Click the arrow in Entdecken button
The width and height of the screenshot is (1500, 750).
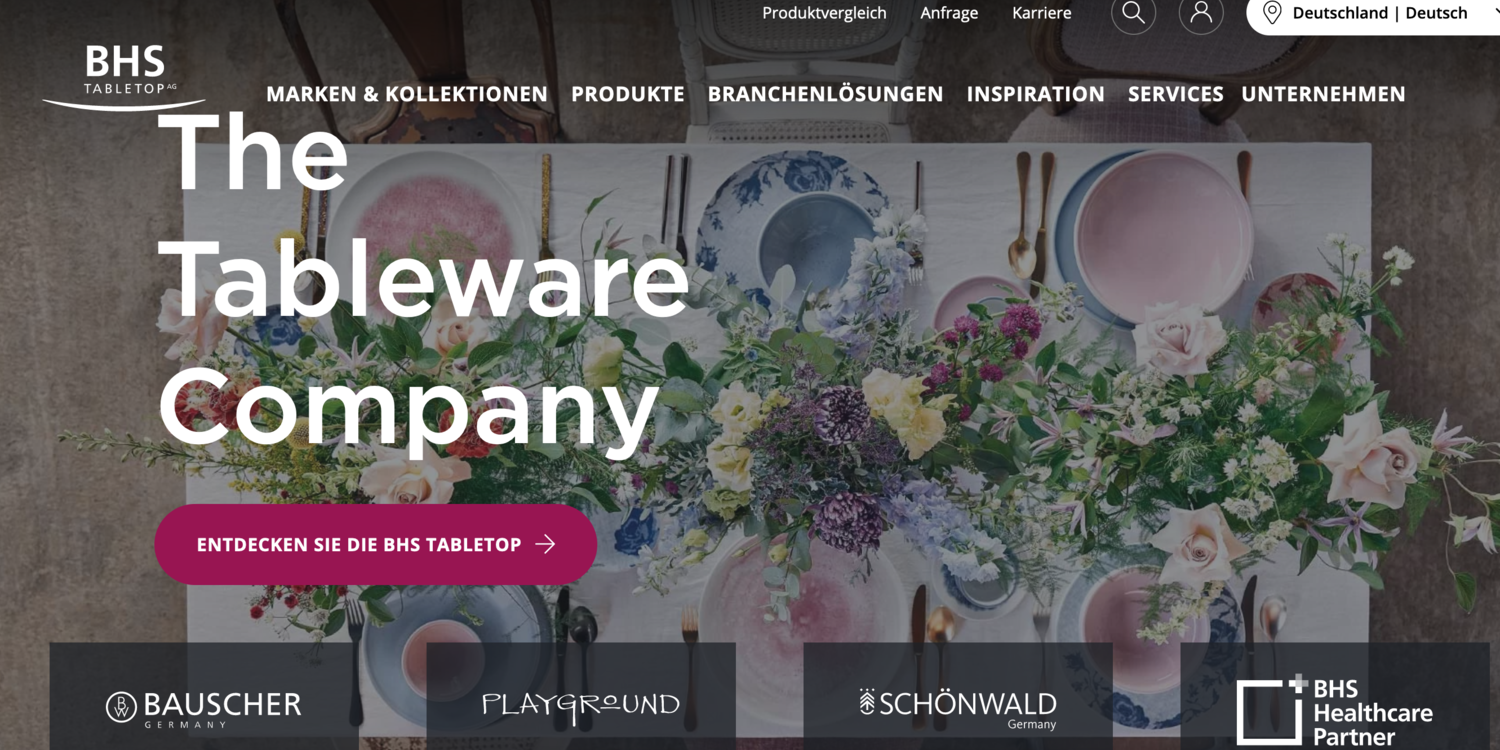(x=545, y=544)
